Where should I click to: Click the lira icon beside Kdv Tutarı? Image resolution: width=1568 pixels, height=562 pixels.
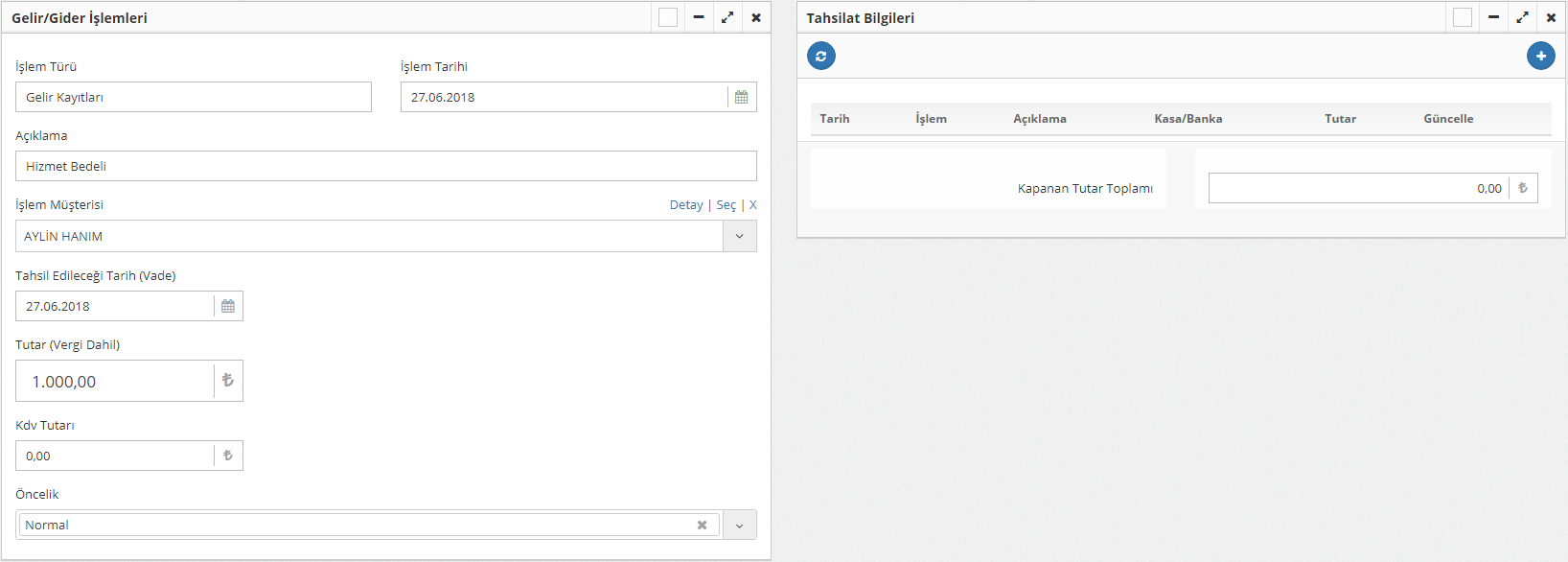tap(228, 456)
